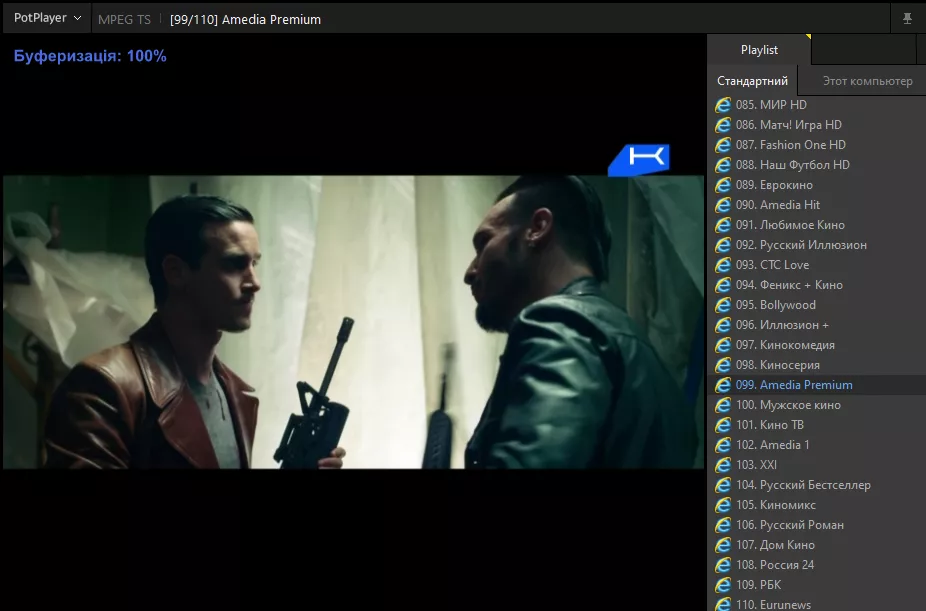Open the Этот компьютер tab
This screenshot has height=611, width=926.
867,81
